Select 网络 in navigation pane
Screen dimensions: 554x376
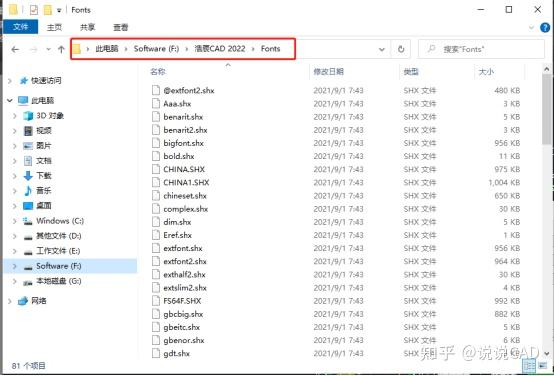pyautogui.click(x=39, y=301)
